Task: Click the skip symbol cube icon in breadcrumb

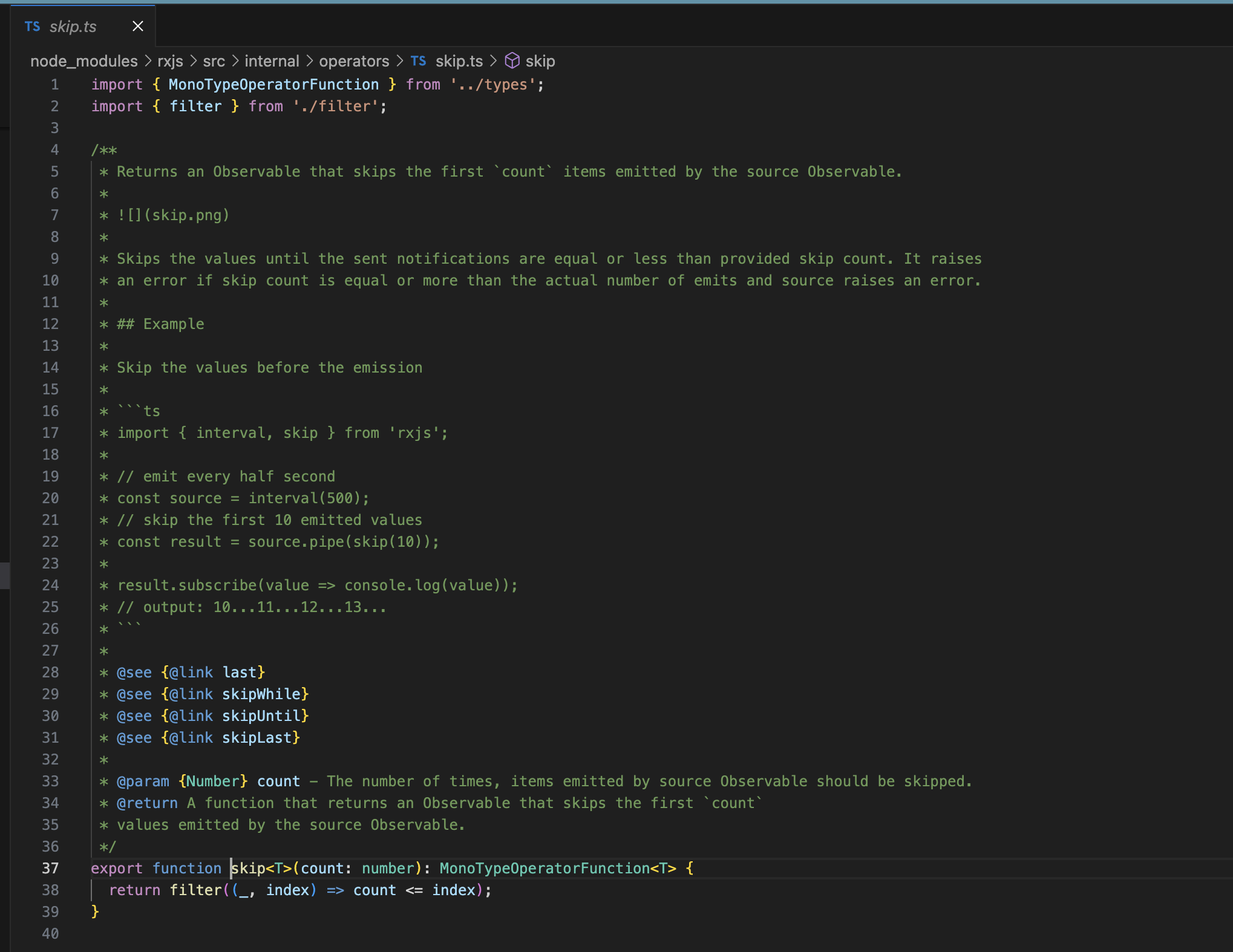Action: click(x=512, y=60)
